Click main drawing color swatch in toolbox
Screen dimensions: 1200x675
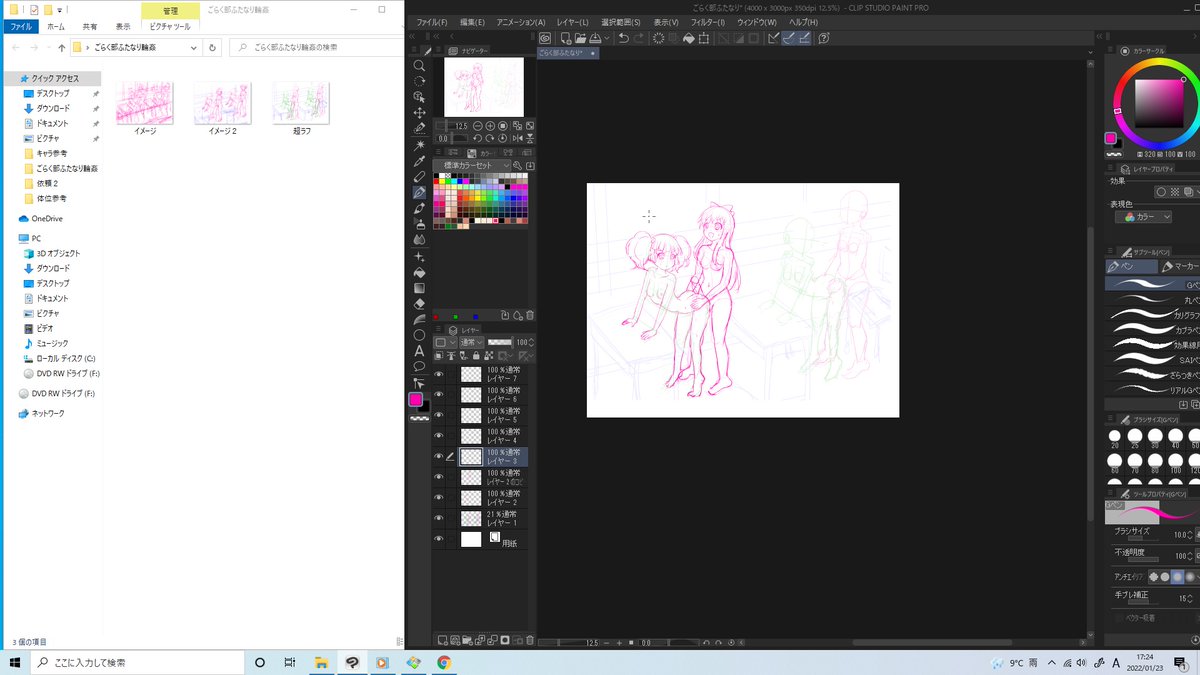tap(415, 398)
